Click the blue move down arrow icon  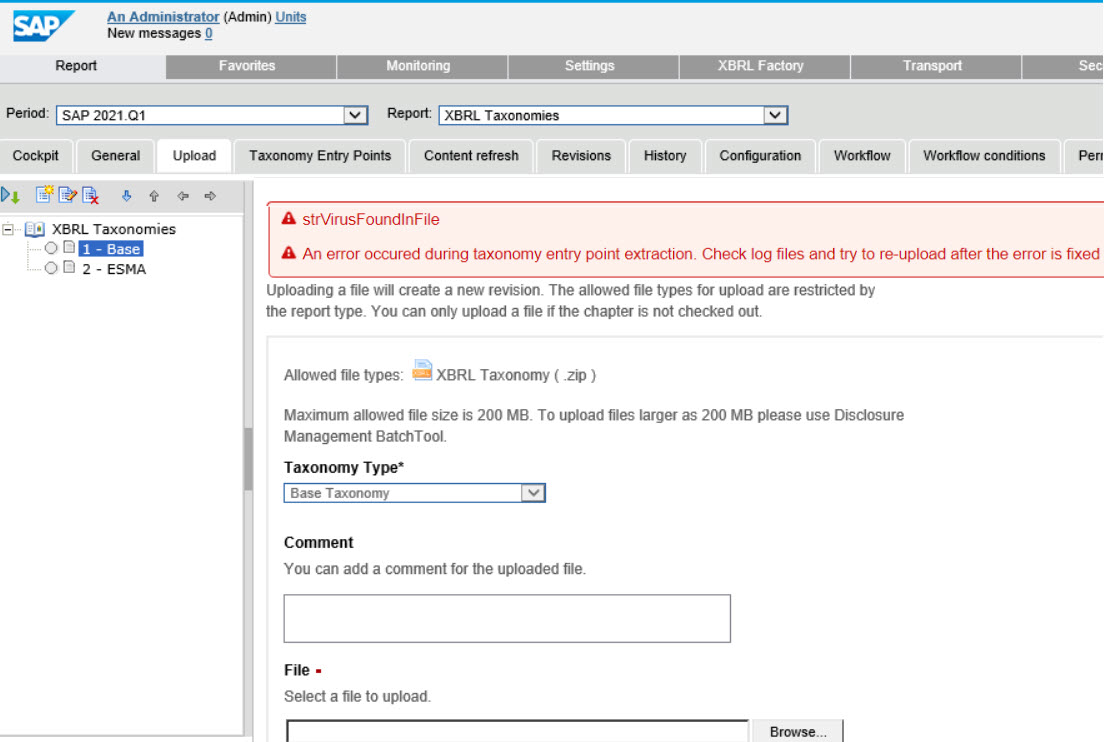pos(127,196)
